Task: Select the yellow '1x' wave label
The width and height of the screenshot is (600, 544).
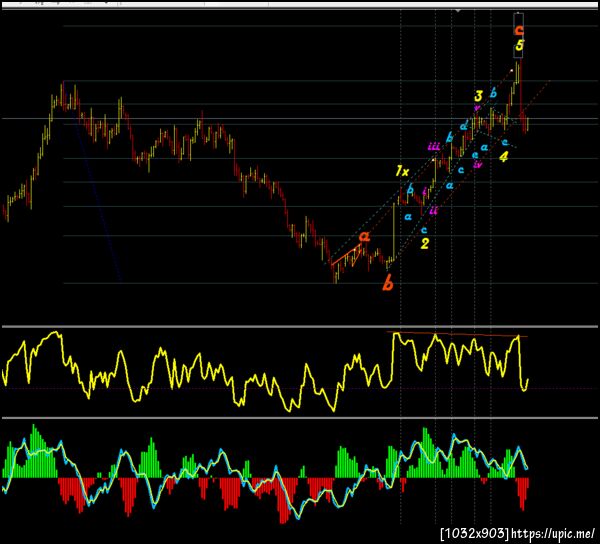Action: pyautogui.click(x=402, y=171)
